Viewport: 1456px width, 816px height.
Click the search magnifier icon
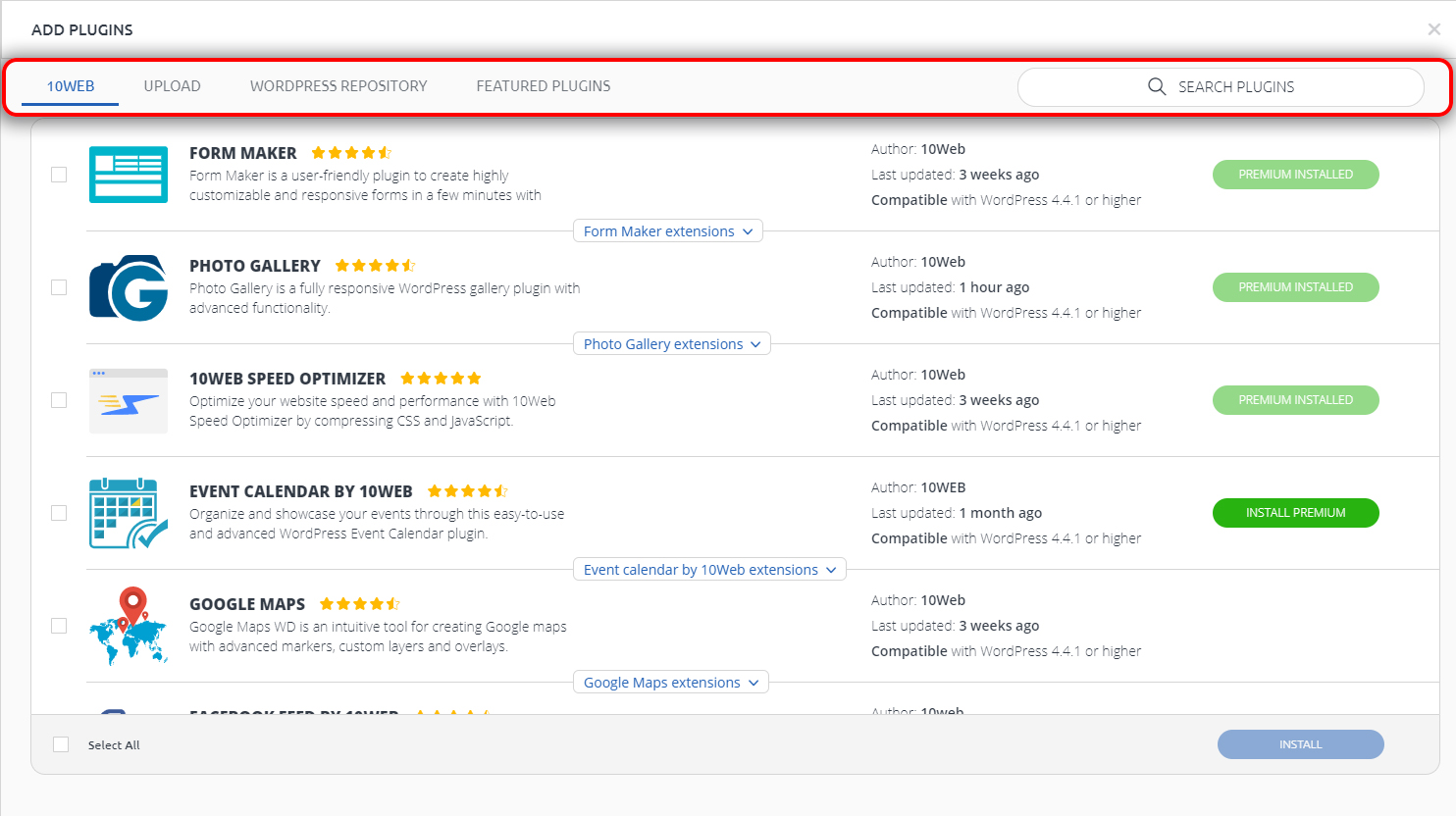pos(1157,86)
